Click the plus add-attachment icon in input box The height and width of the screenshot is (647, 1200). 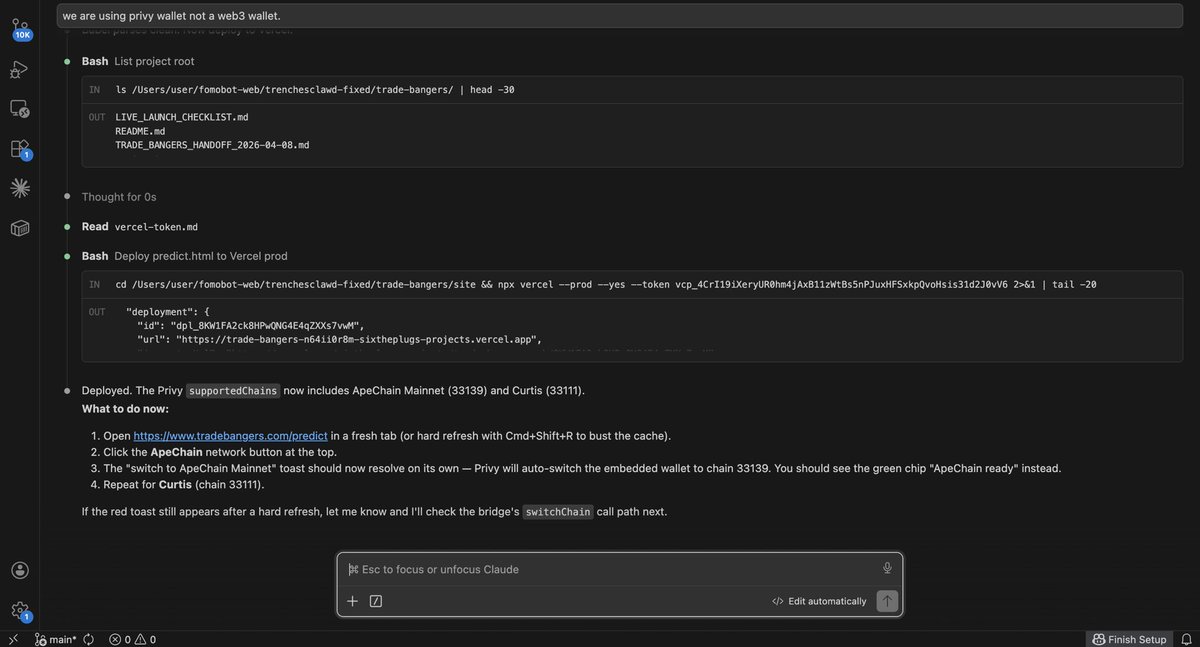pos(352,601)
